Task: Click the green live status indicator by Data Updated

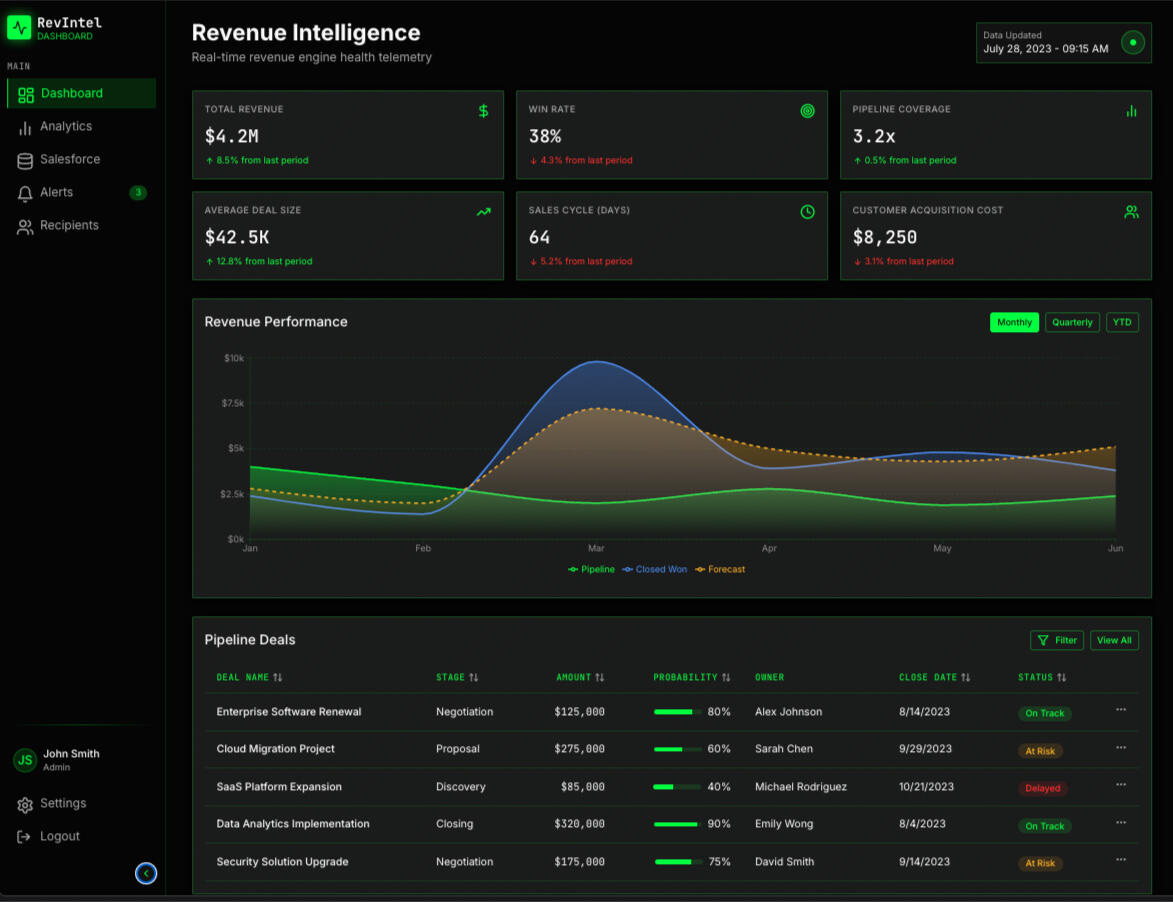Action: click(x=1132, y=43)
